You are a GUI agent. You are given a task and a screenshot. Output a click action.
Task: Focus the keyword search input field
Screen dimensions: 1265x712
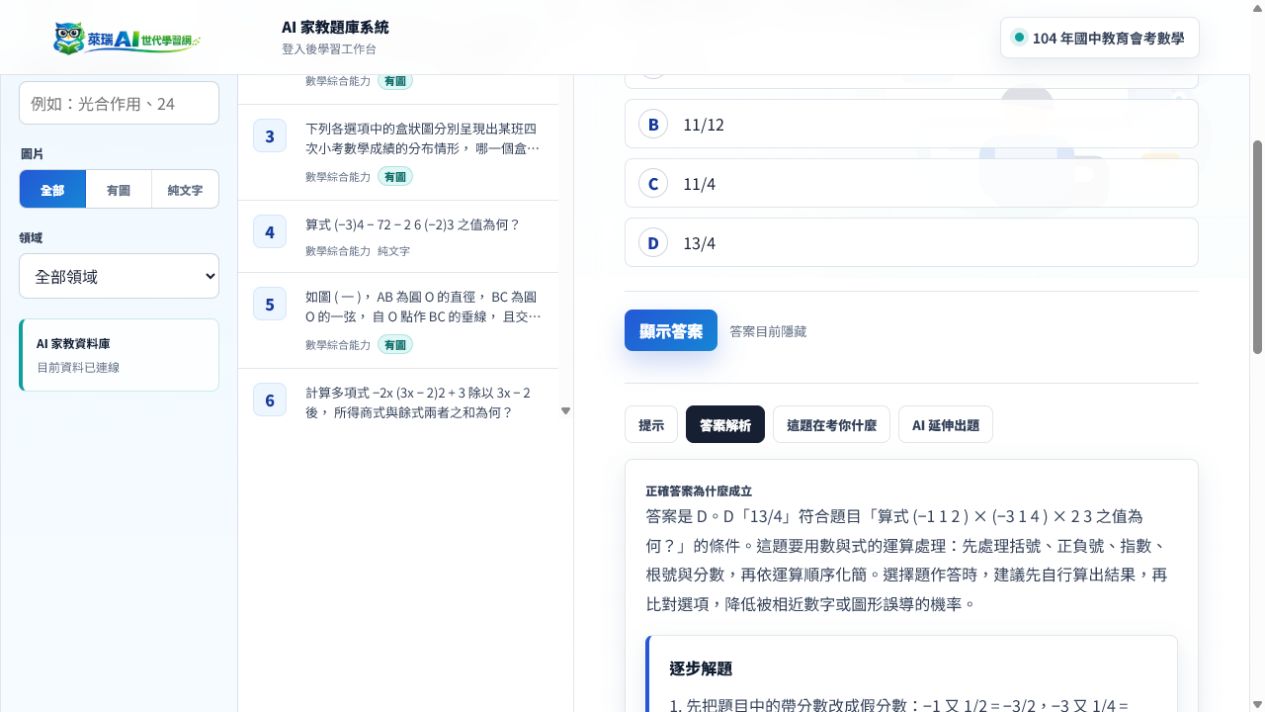pyautogui.click(x=119, y=103)
